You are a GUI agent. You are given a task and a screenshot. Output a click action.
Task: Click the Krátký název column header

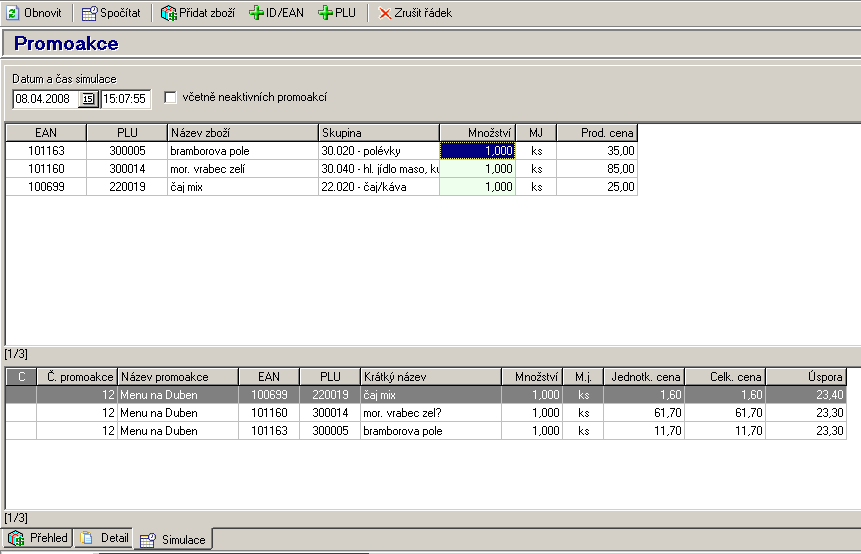430,377
